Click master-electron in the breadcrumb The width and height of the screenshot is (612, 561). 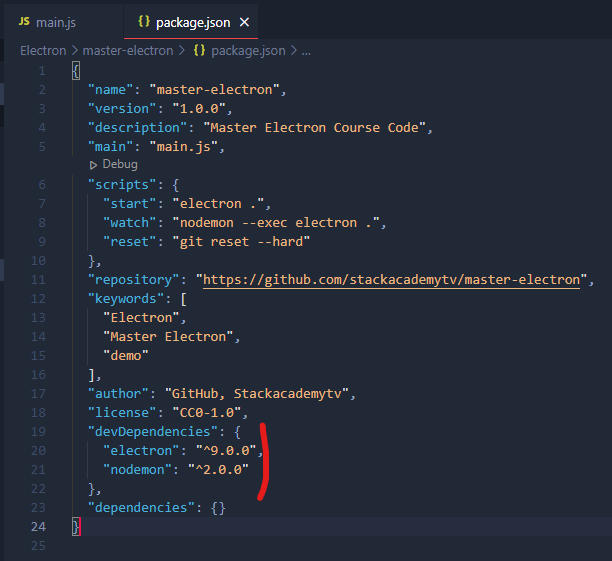128,51
